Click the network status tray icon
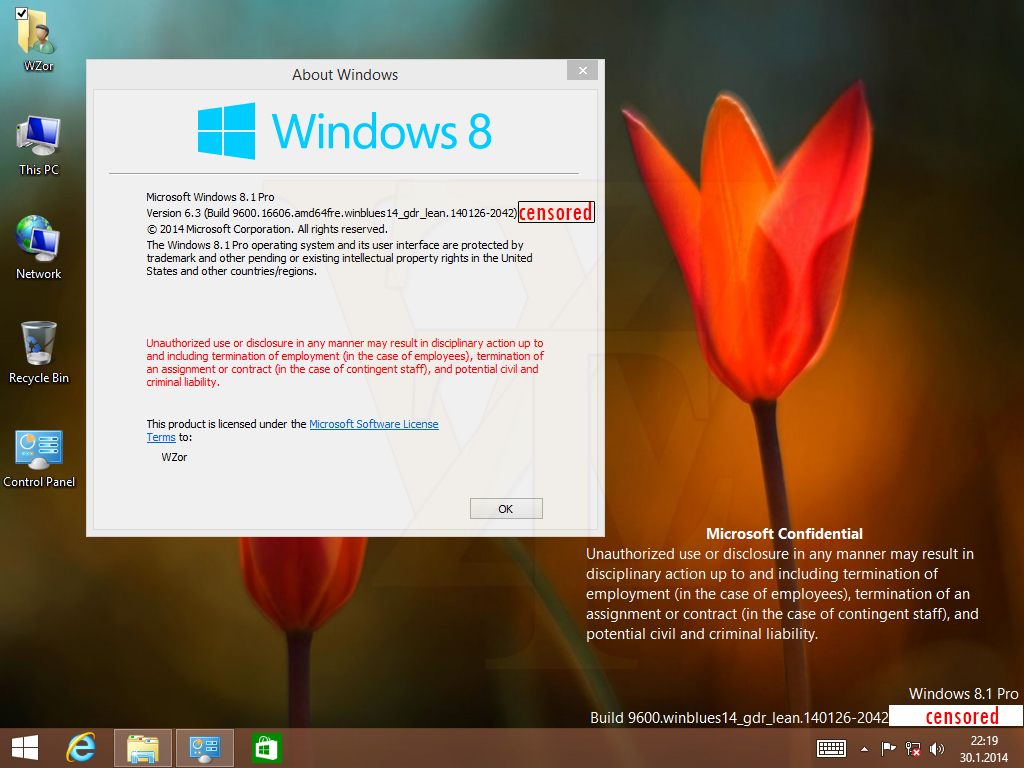This screenshot has width=1024, height=768. 913,748
